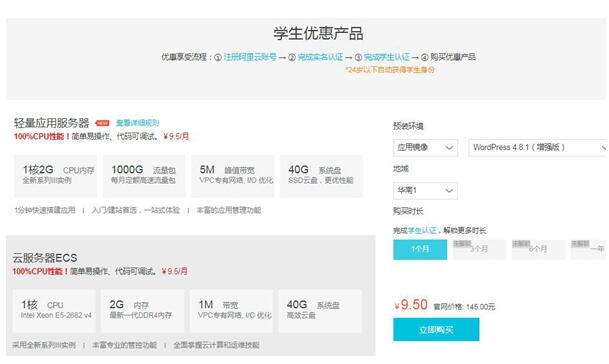Click 丰富的应用管理功能 text
The height and width of the screenshot is (364, 609).
(228, 210)
